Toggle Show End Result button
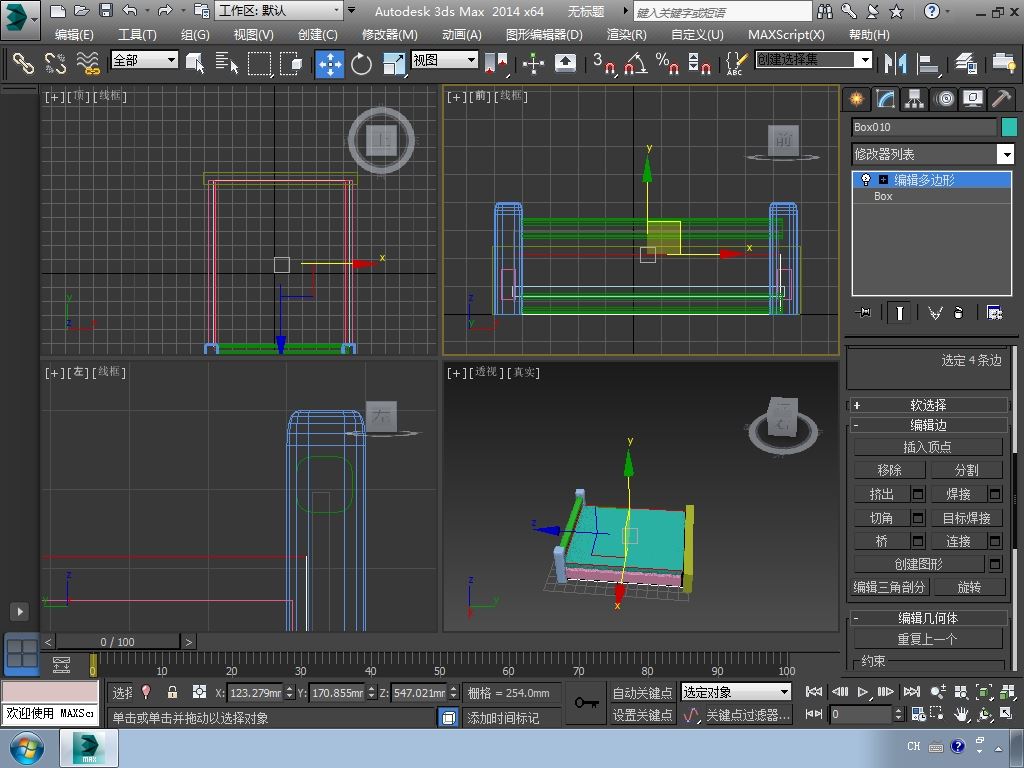 pyautogui.click(x=899, y=313)
